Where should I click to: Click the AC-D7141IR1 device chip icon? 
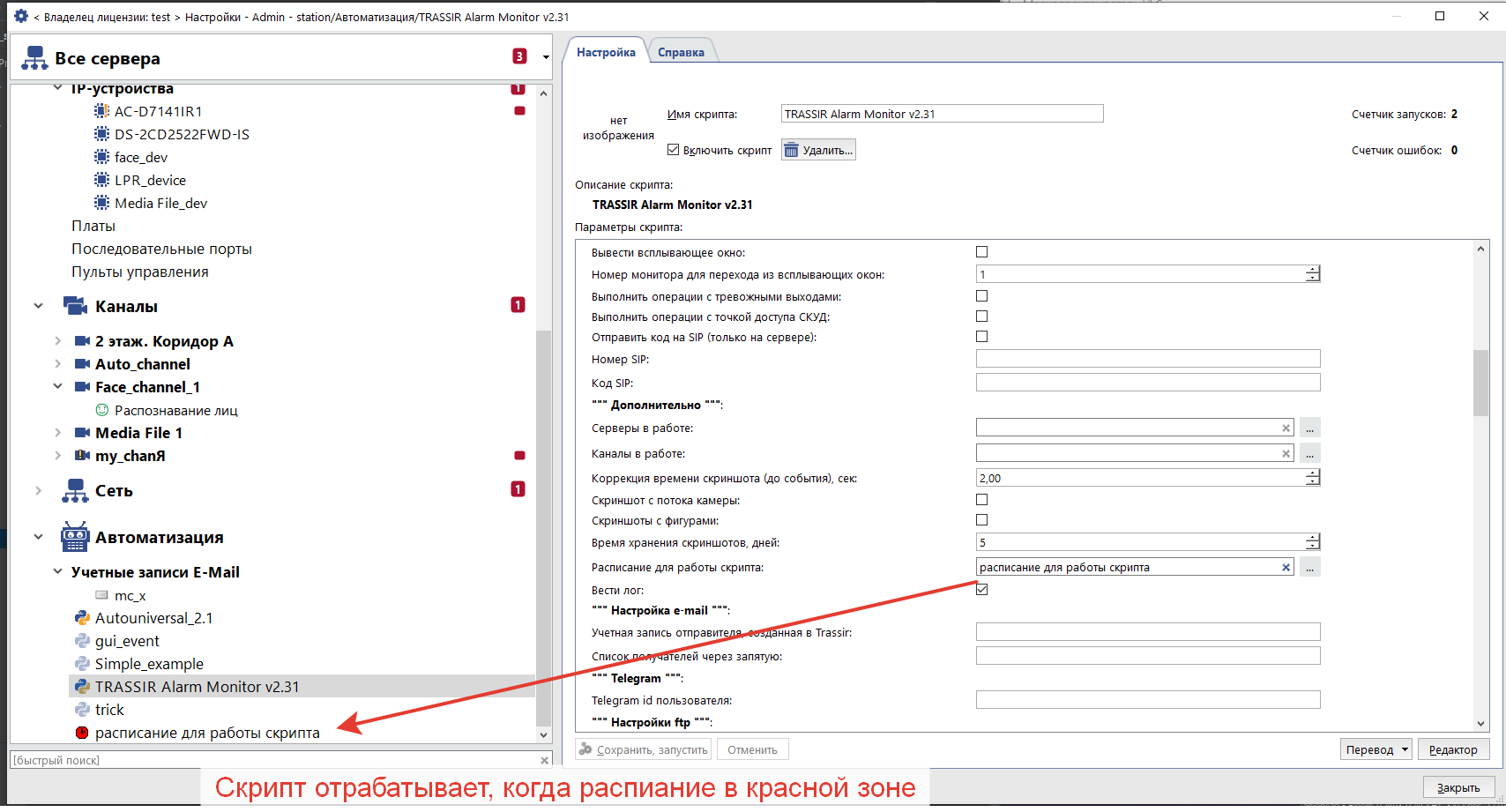click(101, 111)
